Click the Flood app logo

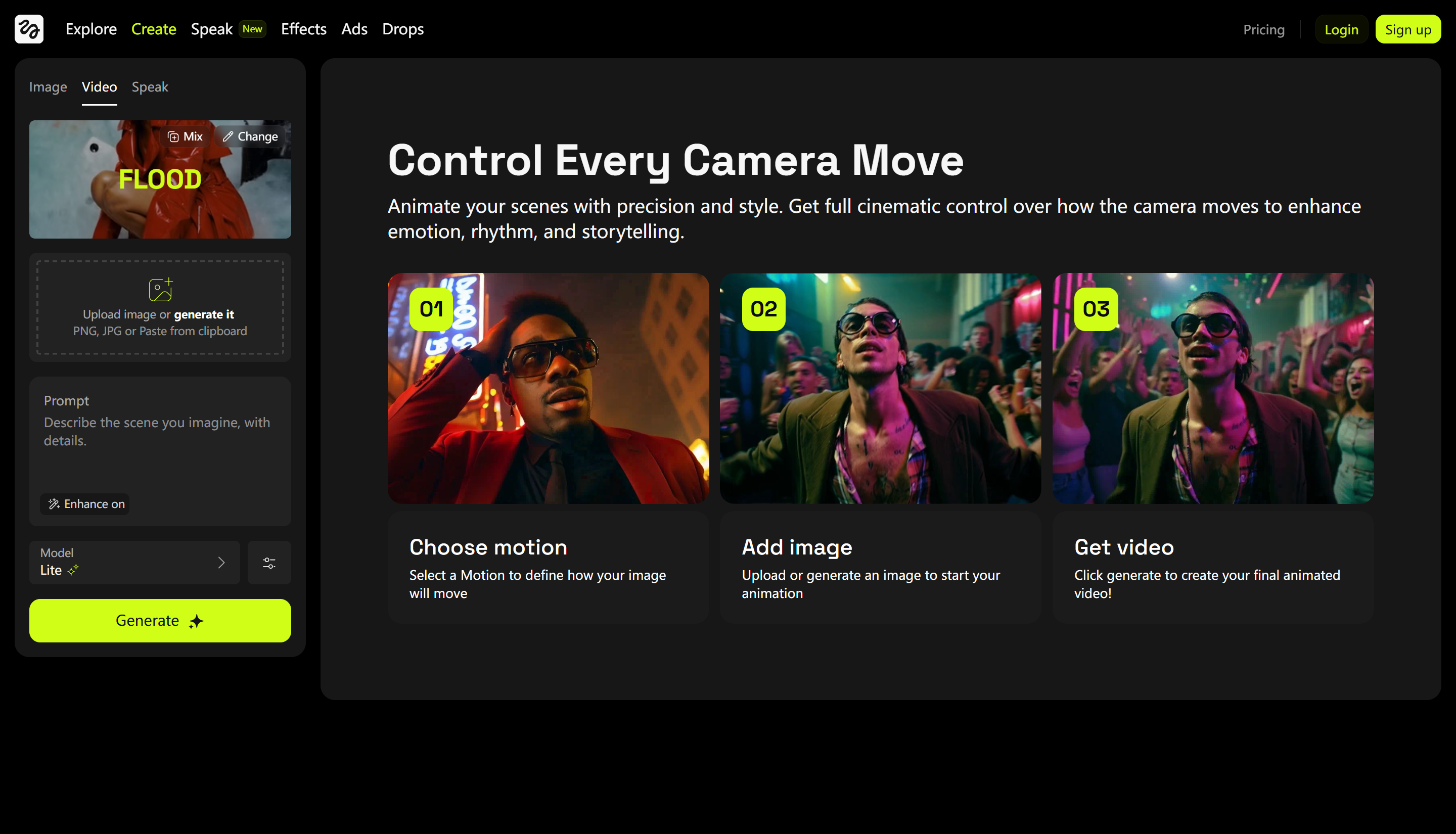coord(29,29)
